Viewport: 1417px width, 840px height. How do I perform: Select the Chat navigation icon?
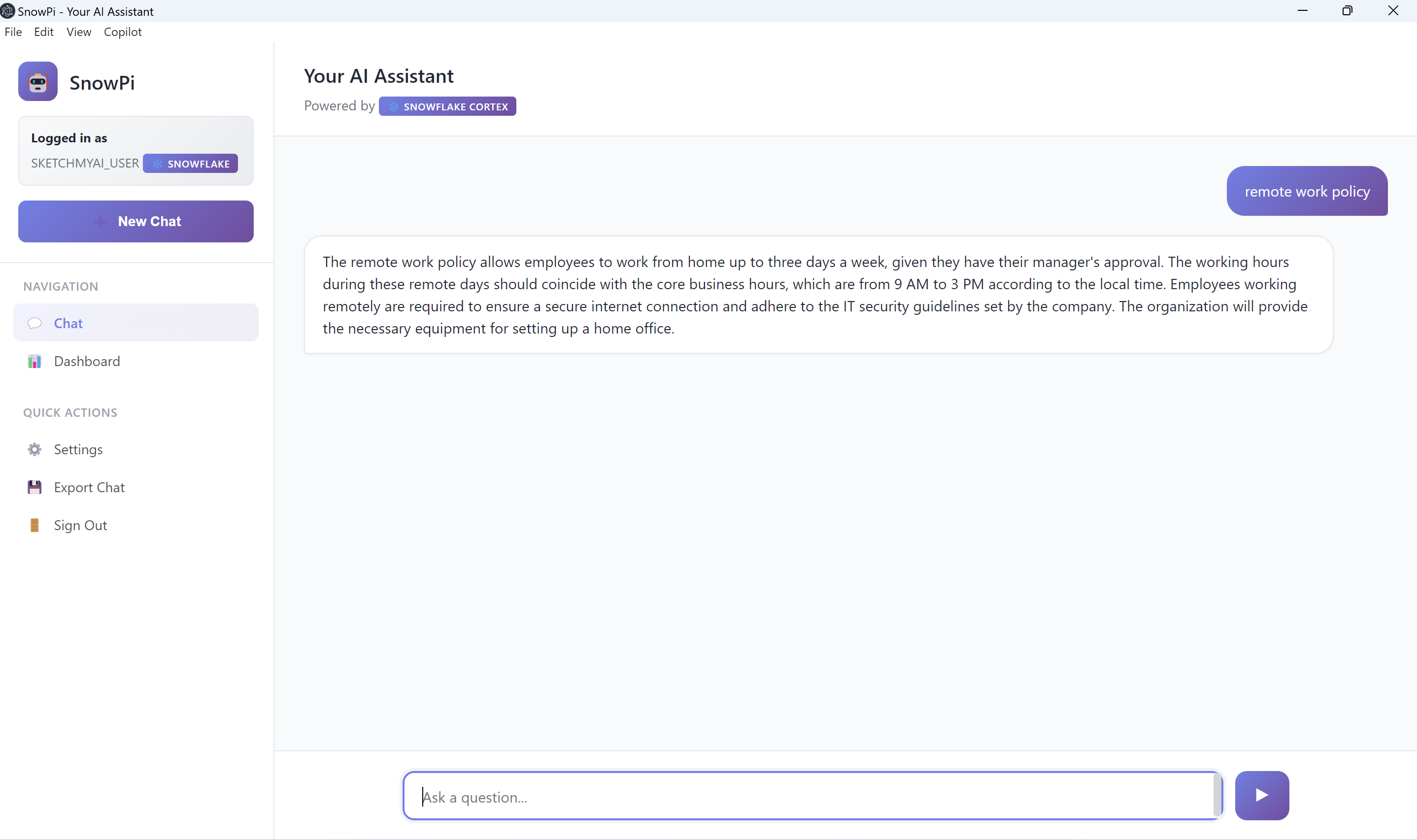[x=34, y=323]
